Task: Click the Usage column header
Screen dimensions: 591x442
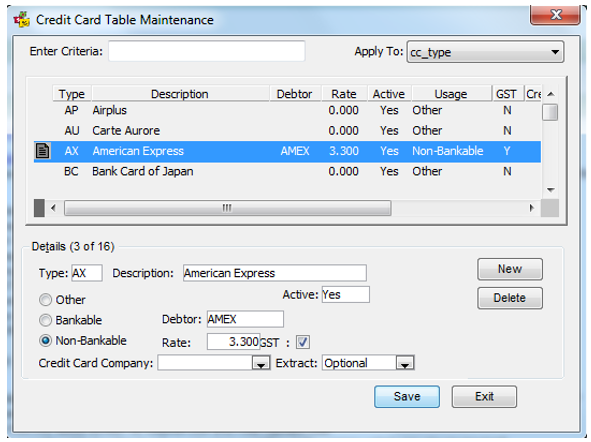Action: click(451, 94)
